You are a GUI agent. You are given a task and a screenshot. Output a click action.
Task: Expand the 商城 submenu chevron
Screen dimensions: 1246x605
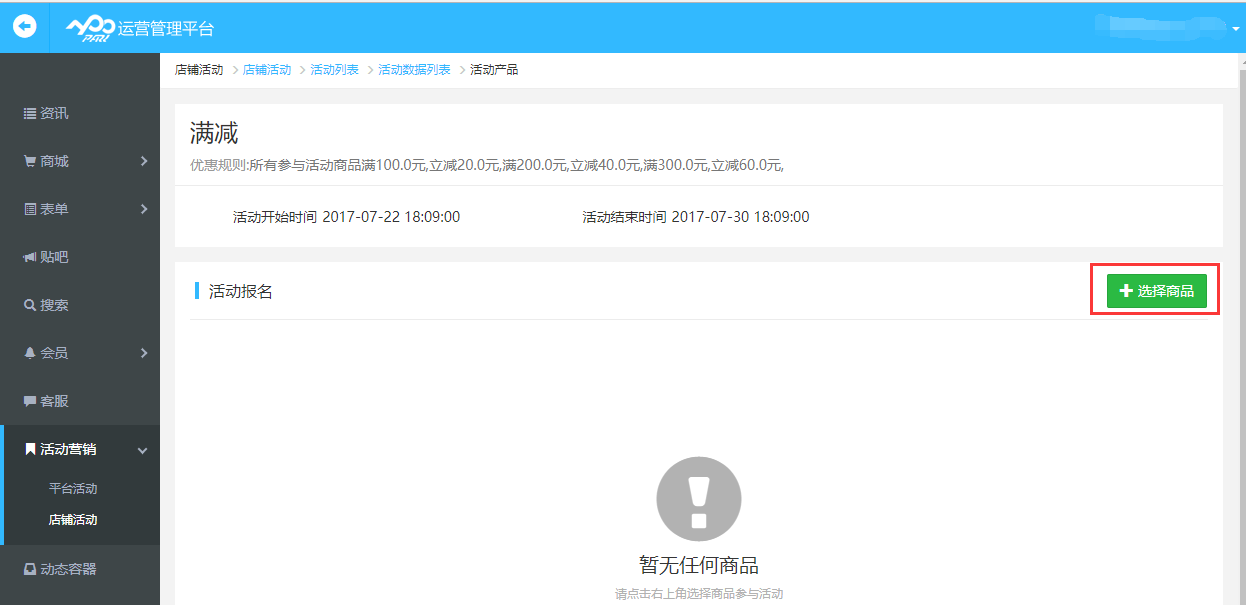coord(143,160)
